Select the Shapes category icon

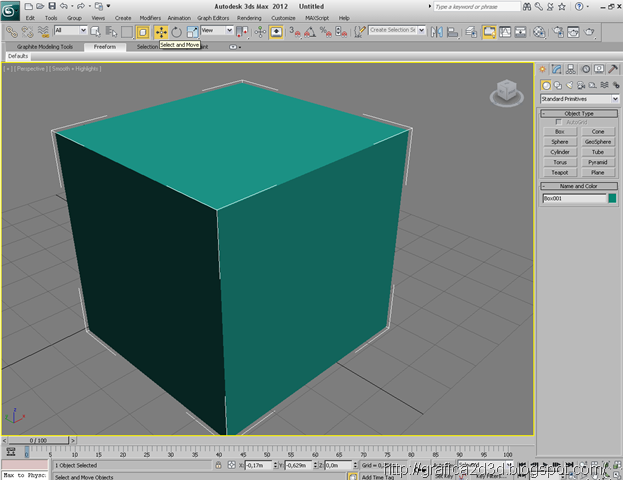pos(557,85)
